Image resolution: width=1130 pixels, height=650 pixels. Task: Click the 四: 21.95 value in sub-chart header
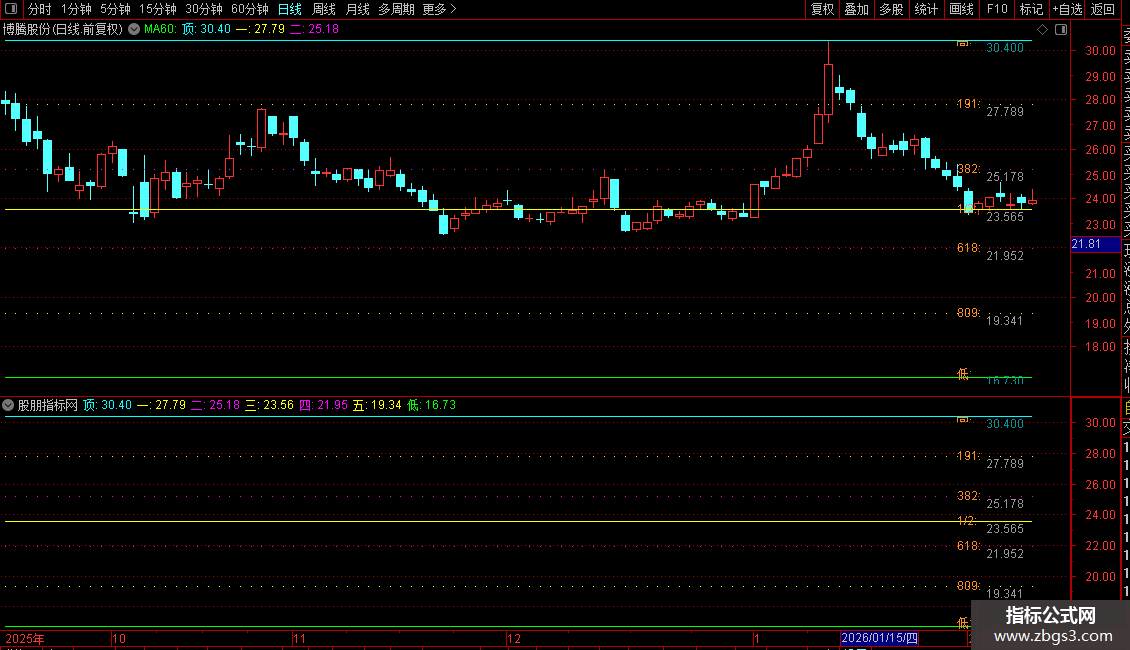pyautogui.click(x=323, y=405)
